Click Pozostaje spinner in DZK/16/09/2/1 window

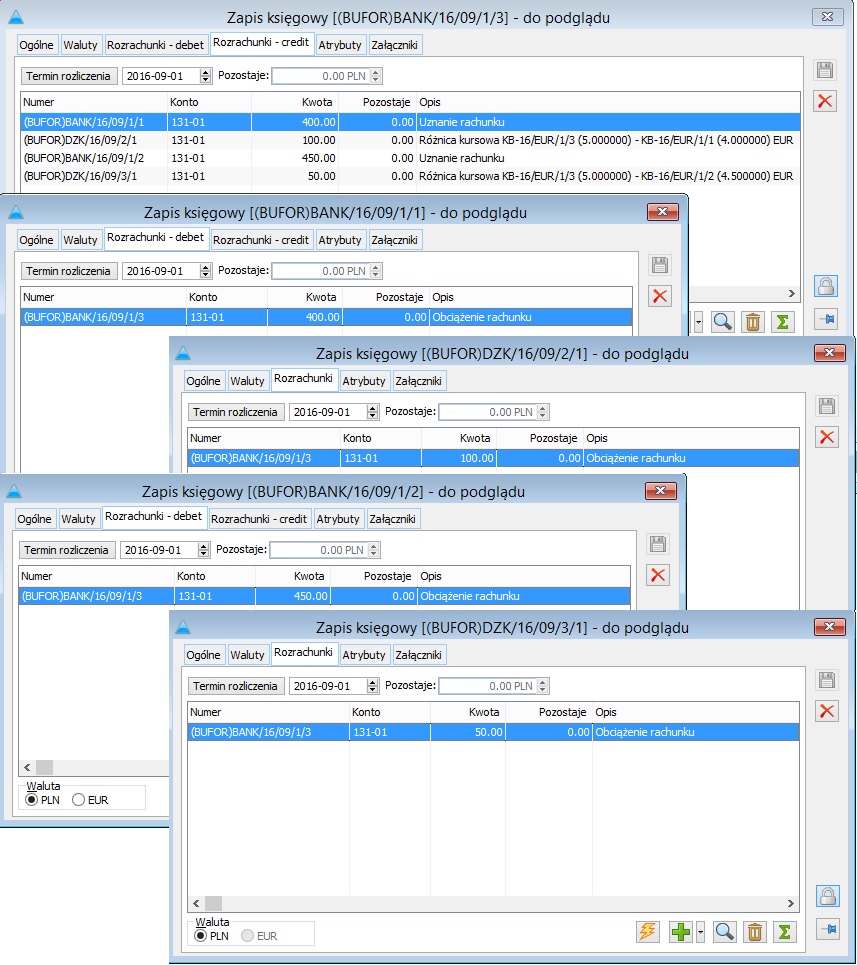pos(543,412)
